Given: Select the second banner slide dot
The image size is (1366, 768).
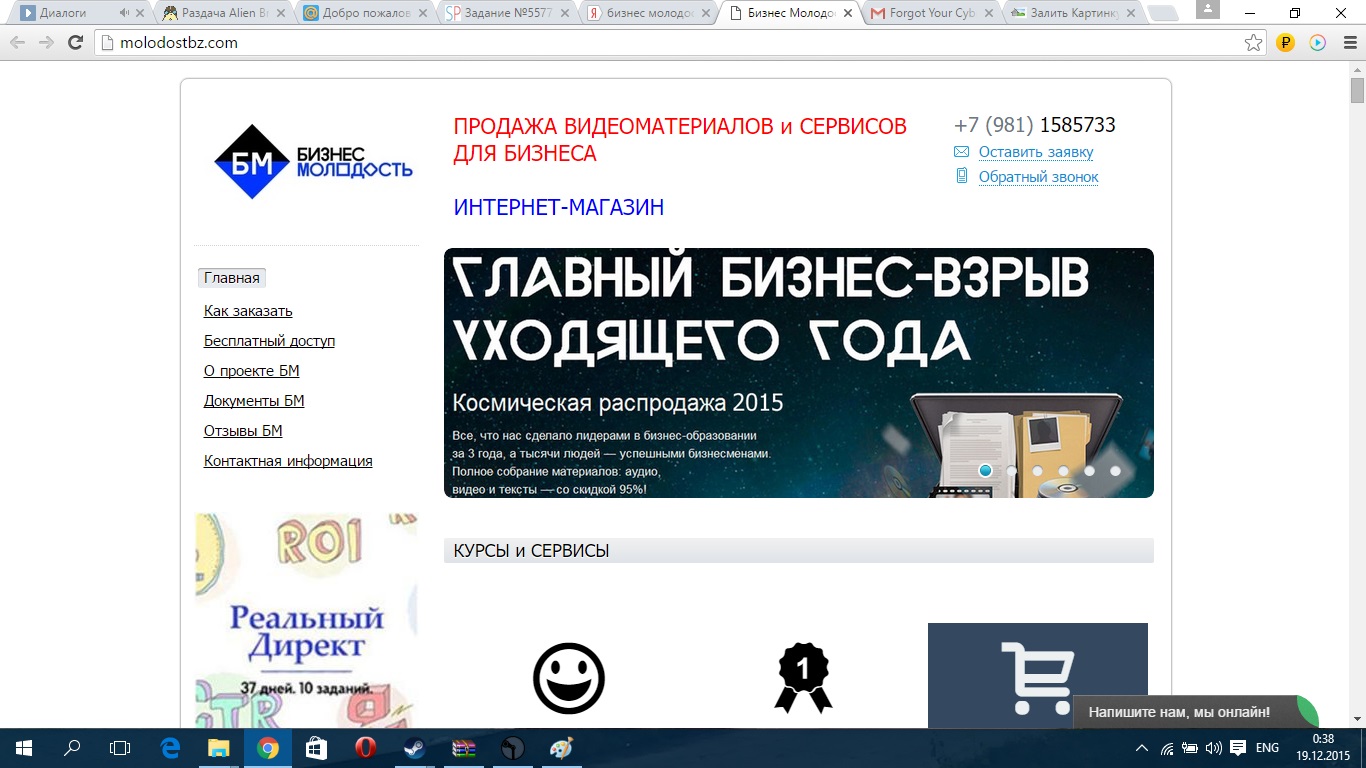Looking at the screenshot, I should pyautogui.click(x=1011, y=470).
